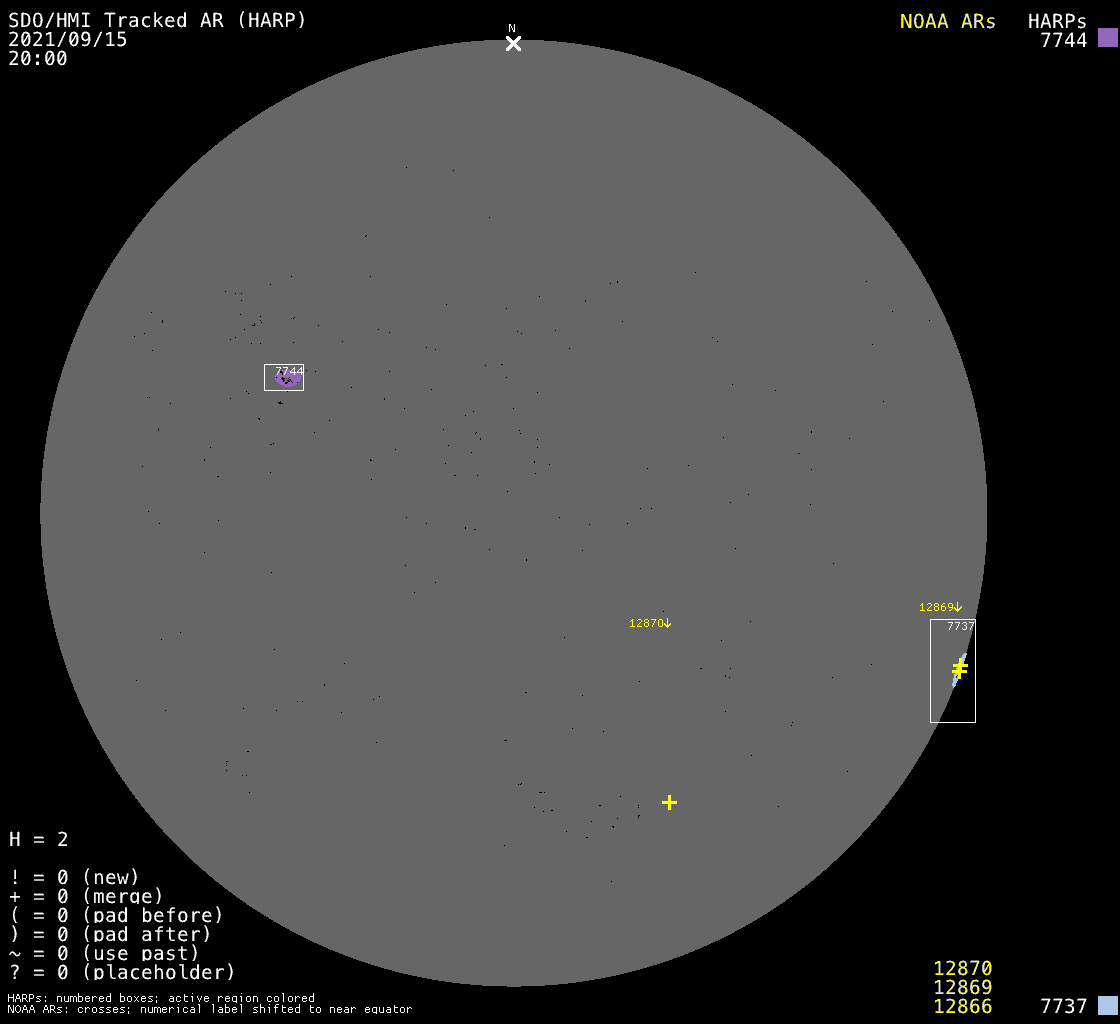Click the H = 2 counter

[38, 839]
